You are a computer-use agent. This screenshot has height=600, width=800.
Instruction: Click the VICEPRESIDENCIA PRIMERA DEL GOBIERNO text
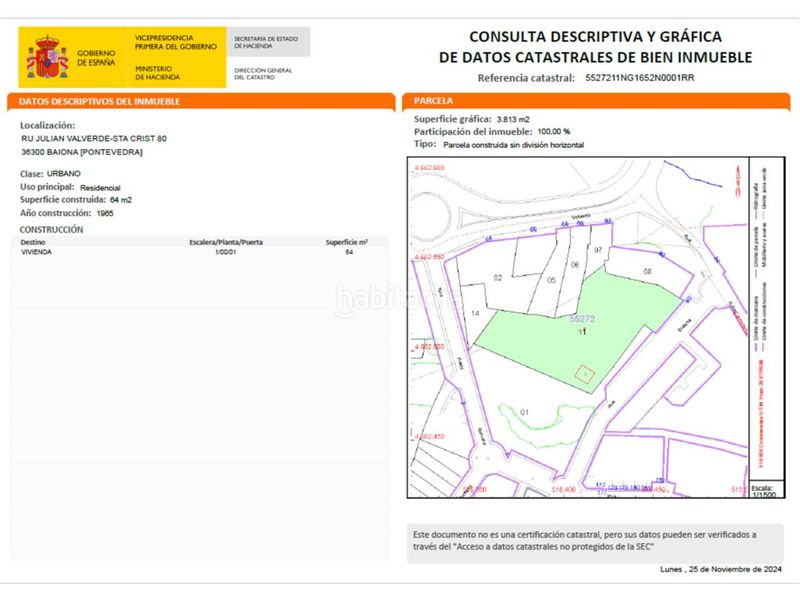click(176, 42)
